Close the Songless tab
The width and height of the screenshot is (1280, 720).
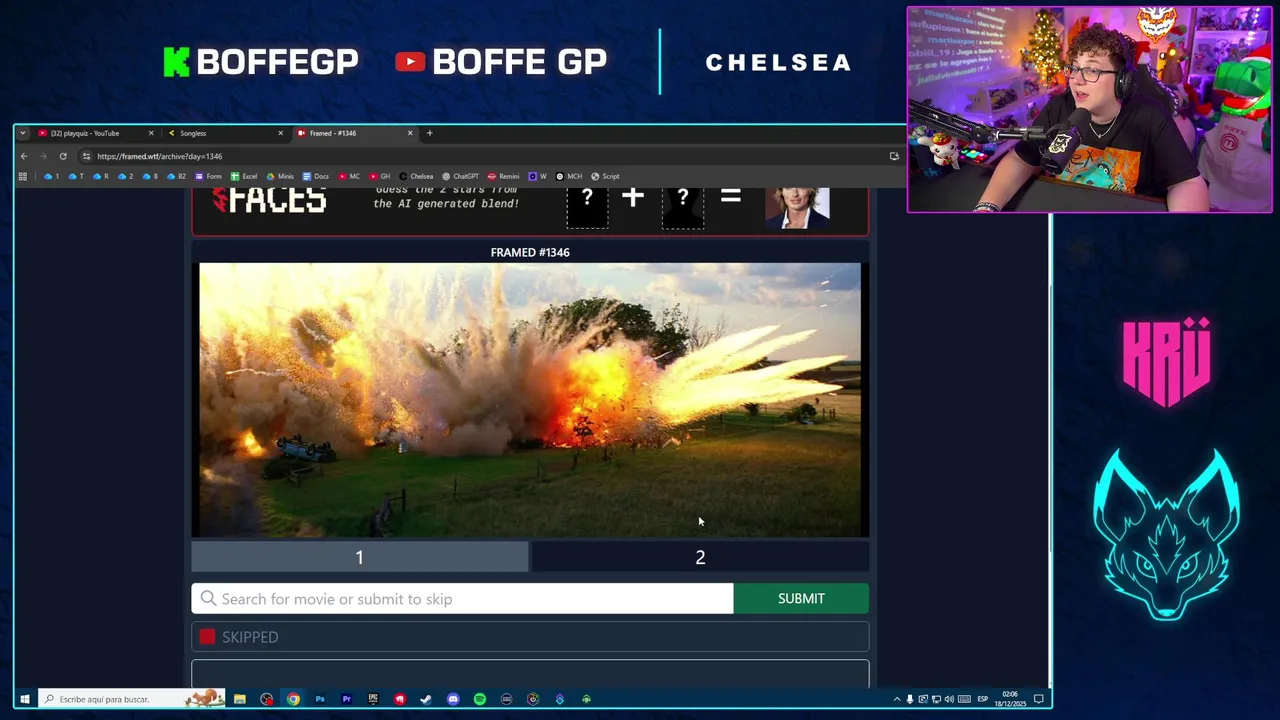[280, 133]
